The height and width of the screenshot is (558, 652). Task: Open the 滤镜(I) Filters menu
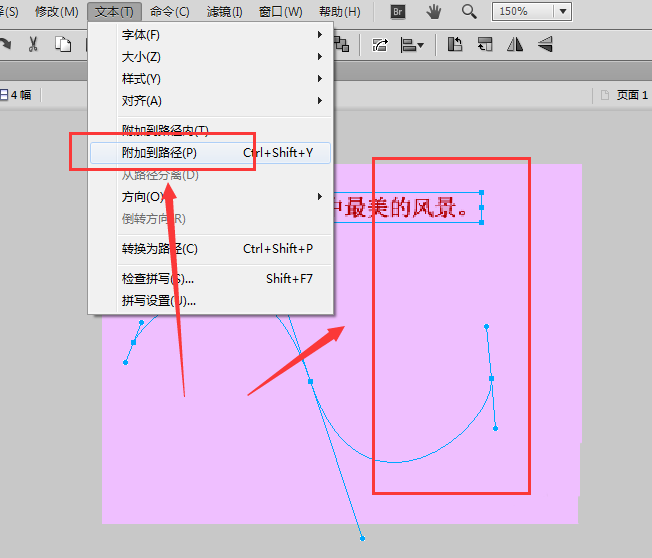pyautogui.click(x=224, y=12)
